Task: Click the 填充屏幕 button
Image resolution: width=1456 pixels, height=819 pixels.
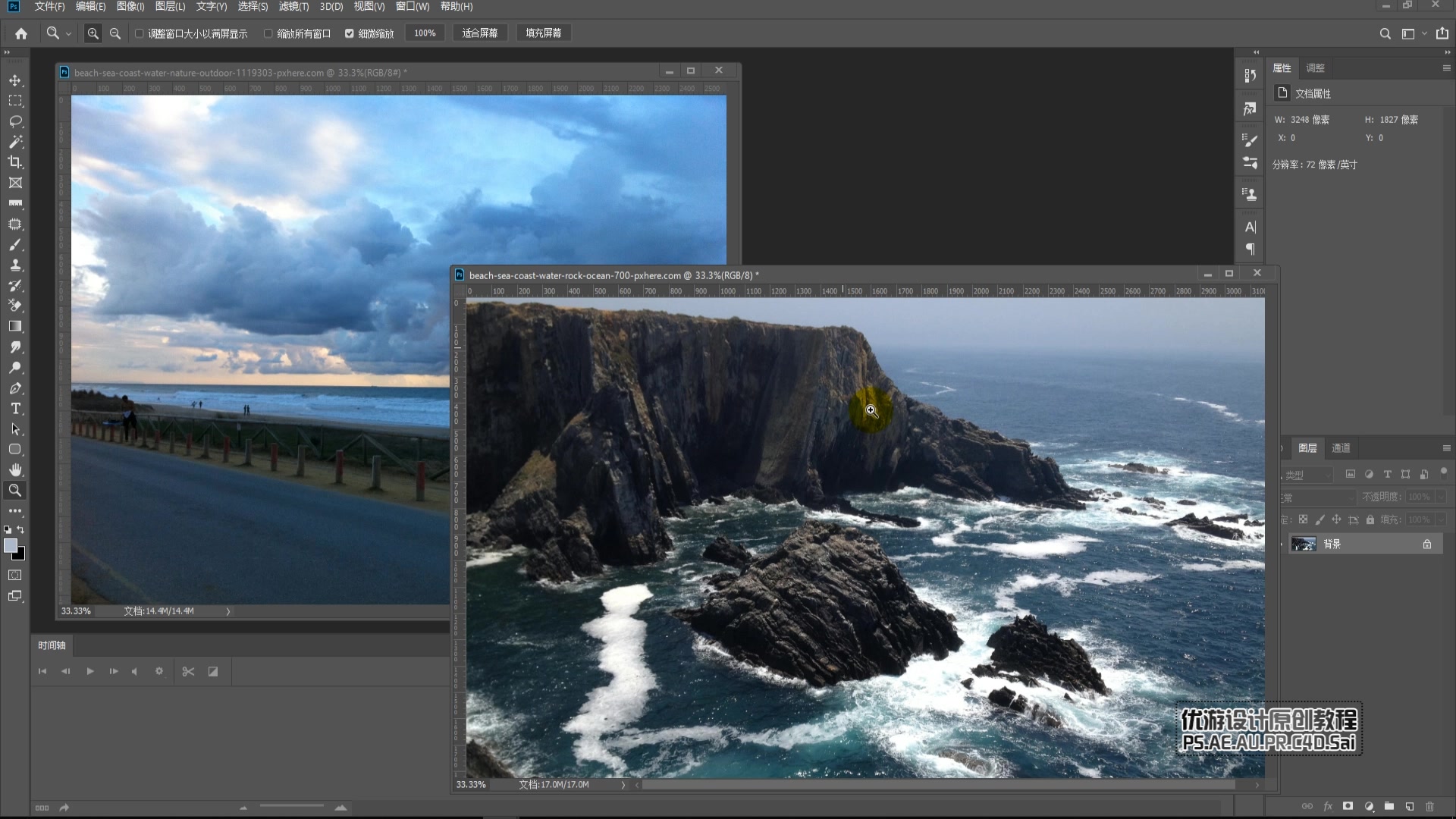Action: (544, 33)
